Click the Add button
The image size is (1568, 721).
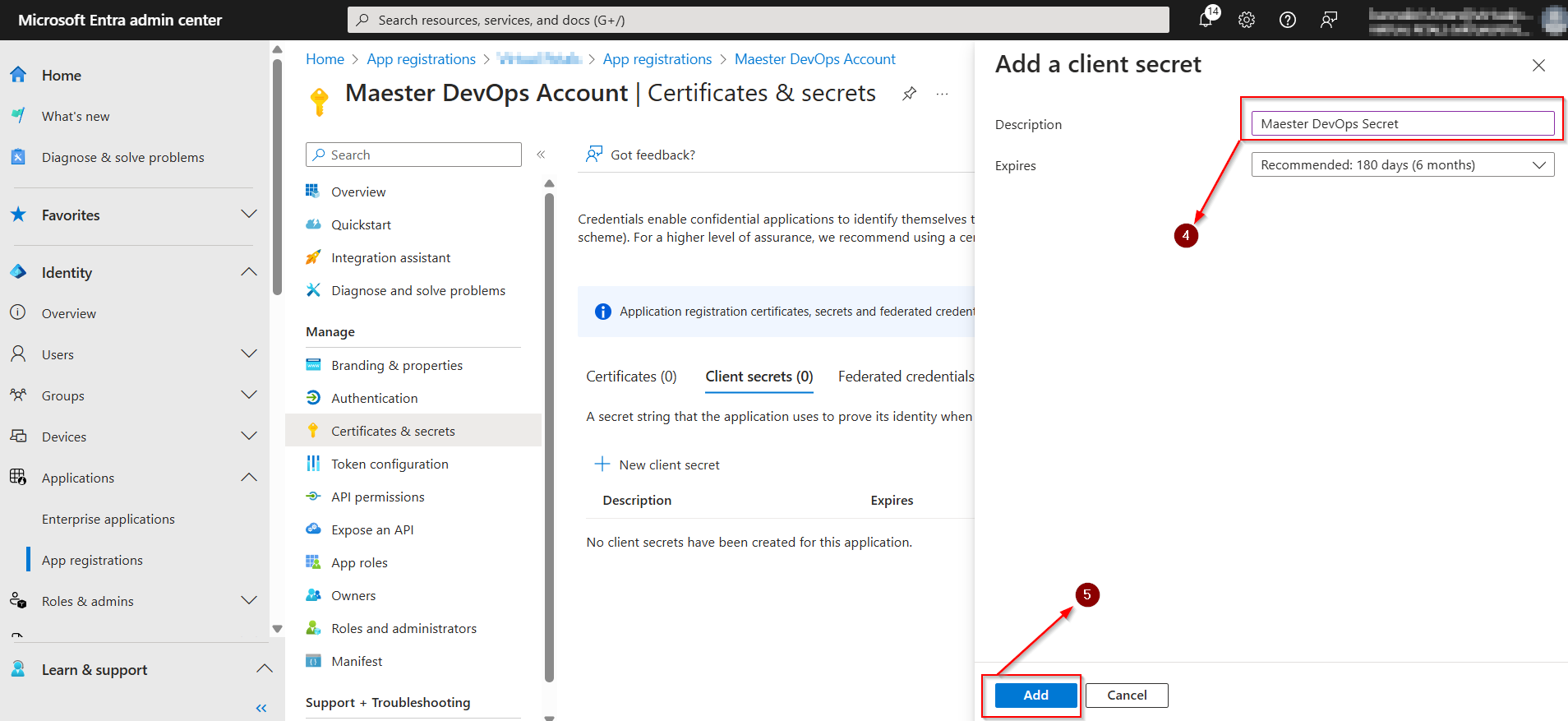click(1035, 696)
